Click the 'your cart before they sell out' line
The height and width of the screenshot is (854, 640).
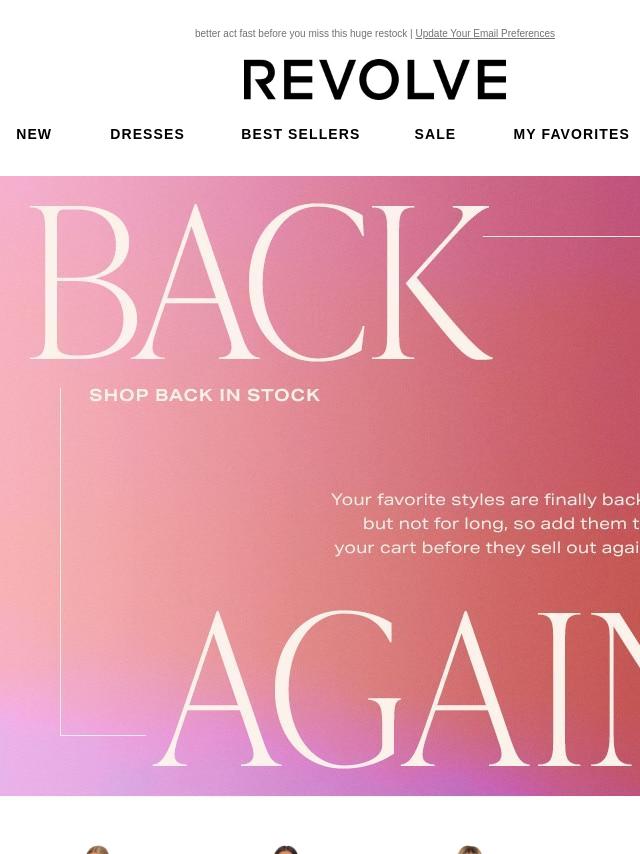[486, 547]
